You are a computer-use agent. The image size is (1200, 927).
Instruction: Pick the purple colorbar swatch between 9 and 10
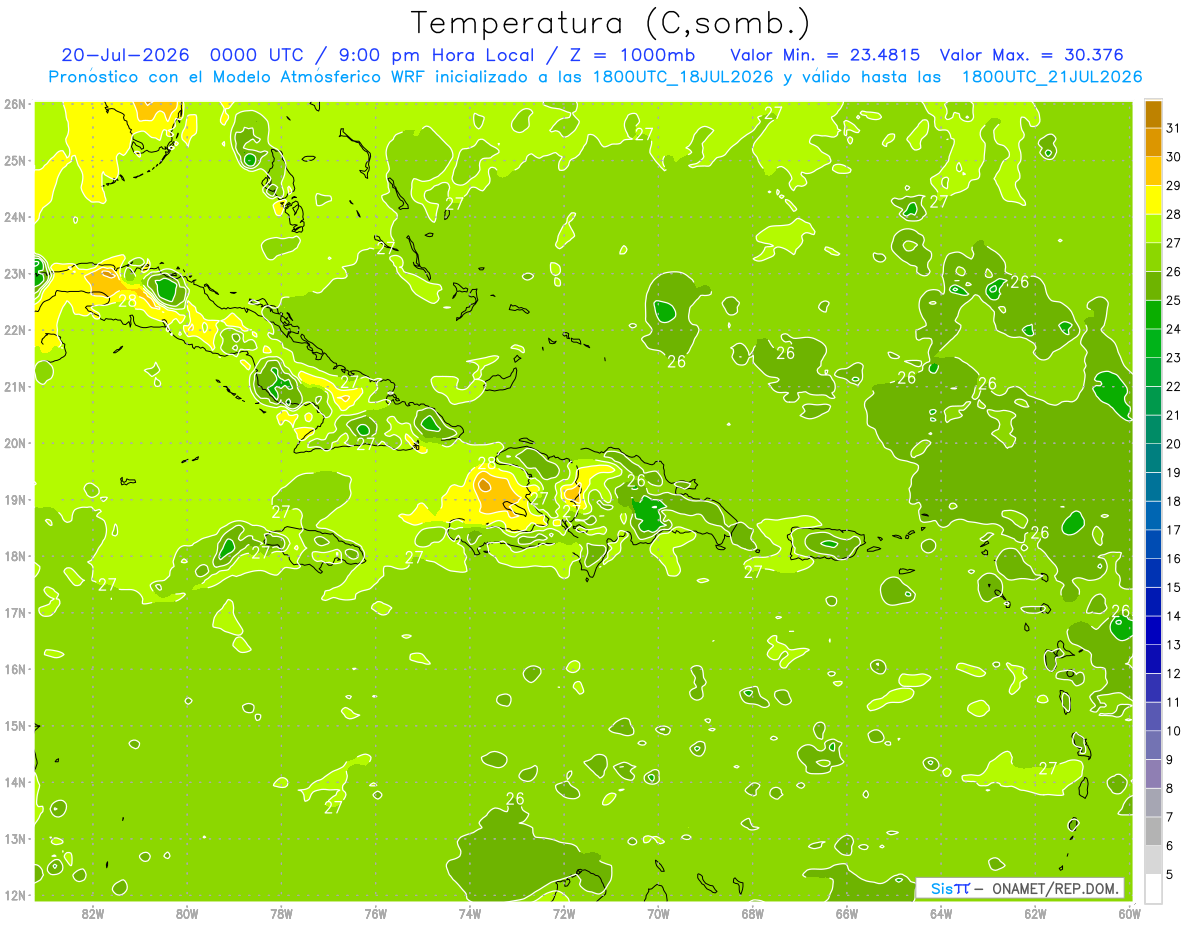click(1153, 745)
